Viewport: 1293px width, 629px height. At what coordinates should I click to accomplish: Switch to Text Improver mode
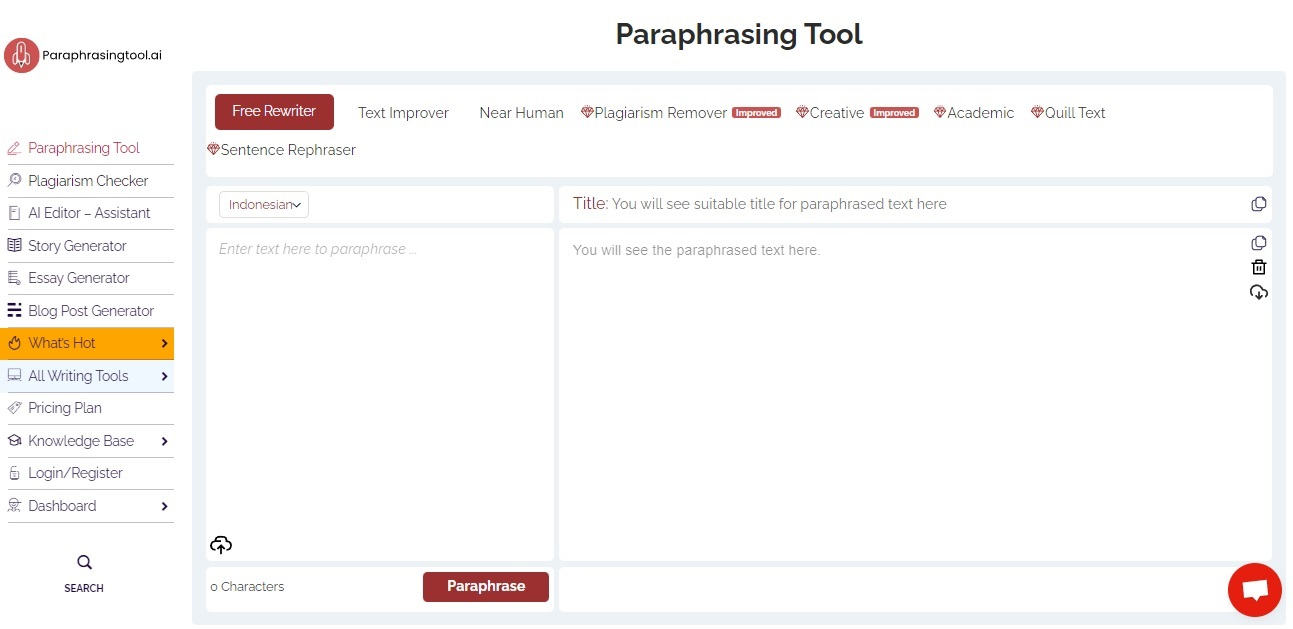(x=404, y=113)
